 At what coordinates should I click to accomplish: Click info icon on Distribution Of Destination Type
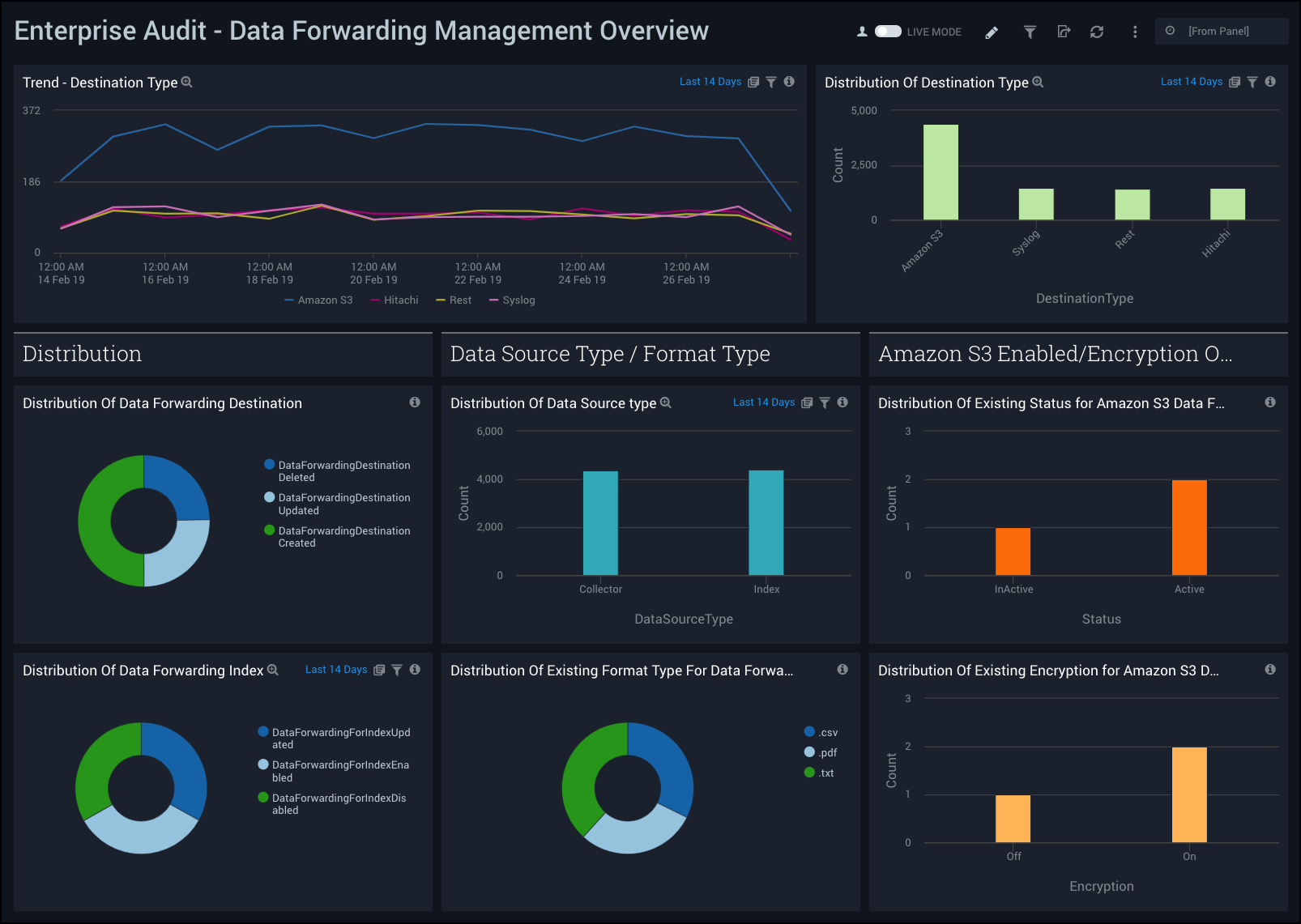1270,82
